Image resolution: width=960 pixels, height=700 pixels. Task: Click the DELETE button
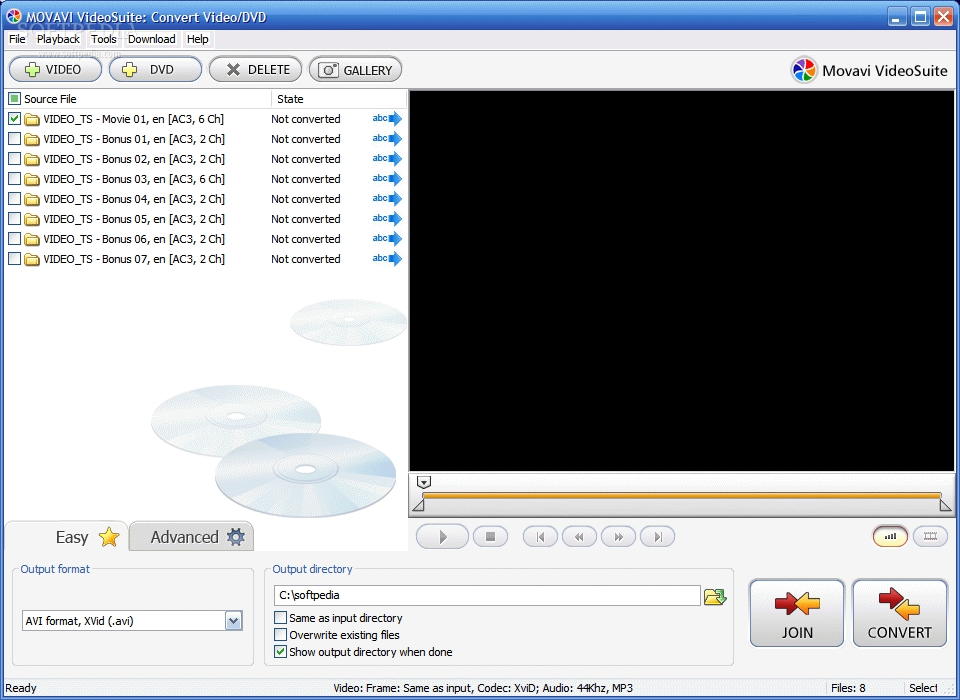(x=255, y=69)
